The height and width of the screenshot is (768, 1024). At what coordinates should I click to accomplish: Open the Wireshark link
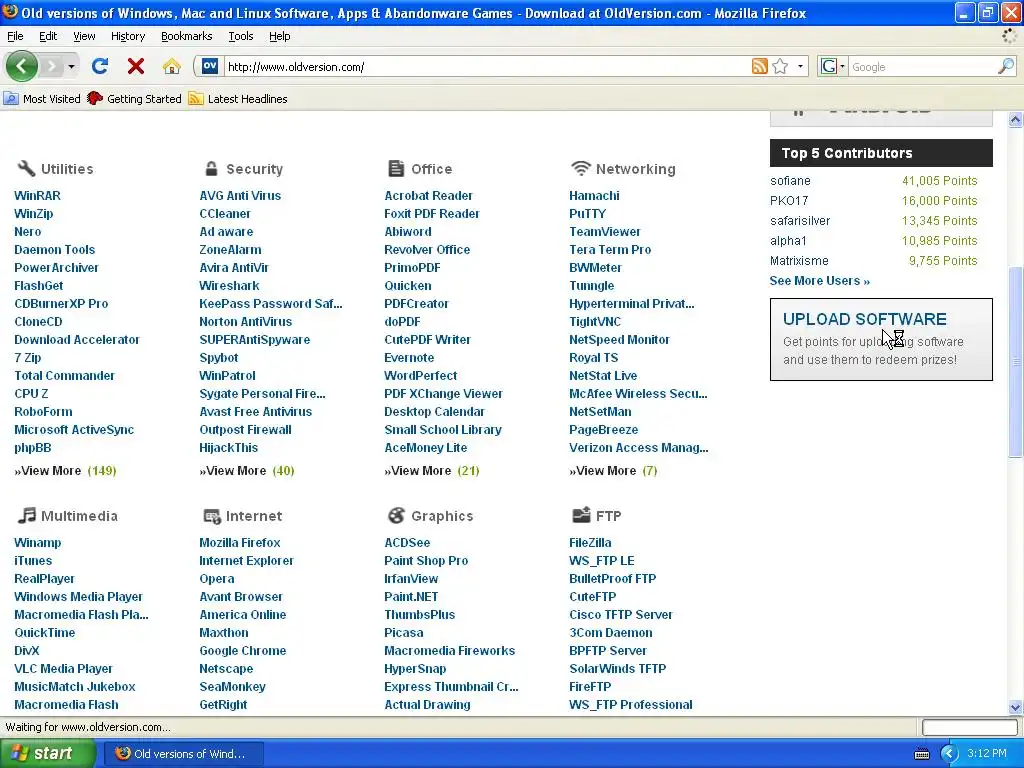click(x=229, y=285)
